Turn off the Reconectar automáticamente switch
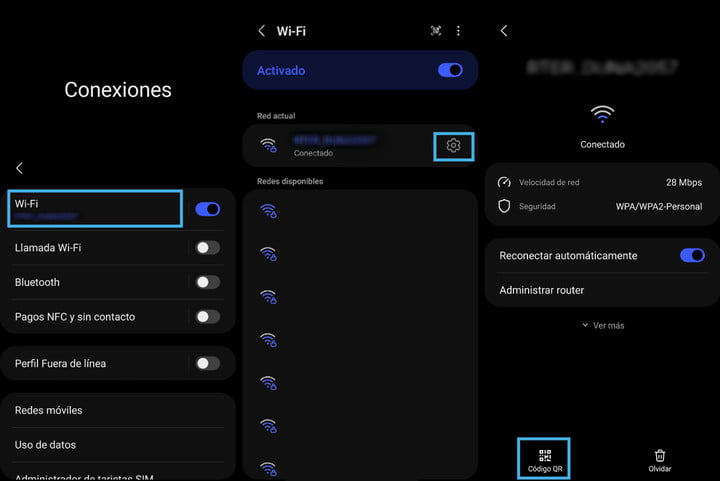This screenshot has width=720, height=481. pyautogui.click(x=691, y=256)
